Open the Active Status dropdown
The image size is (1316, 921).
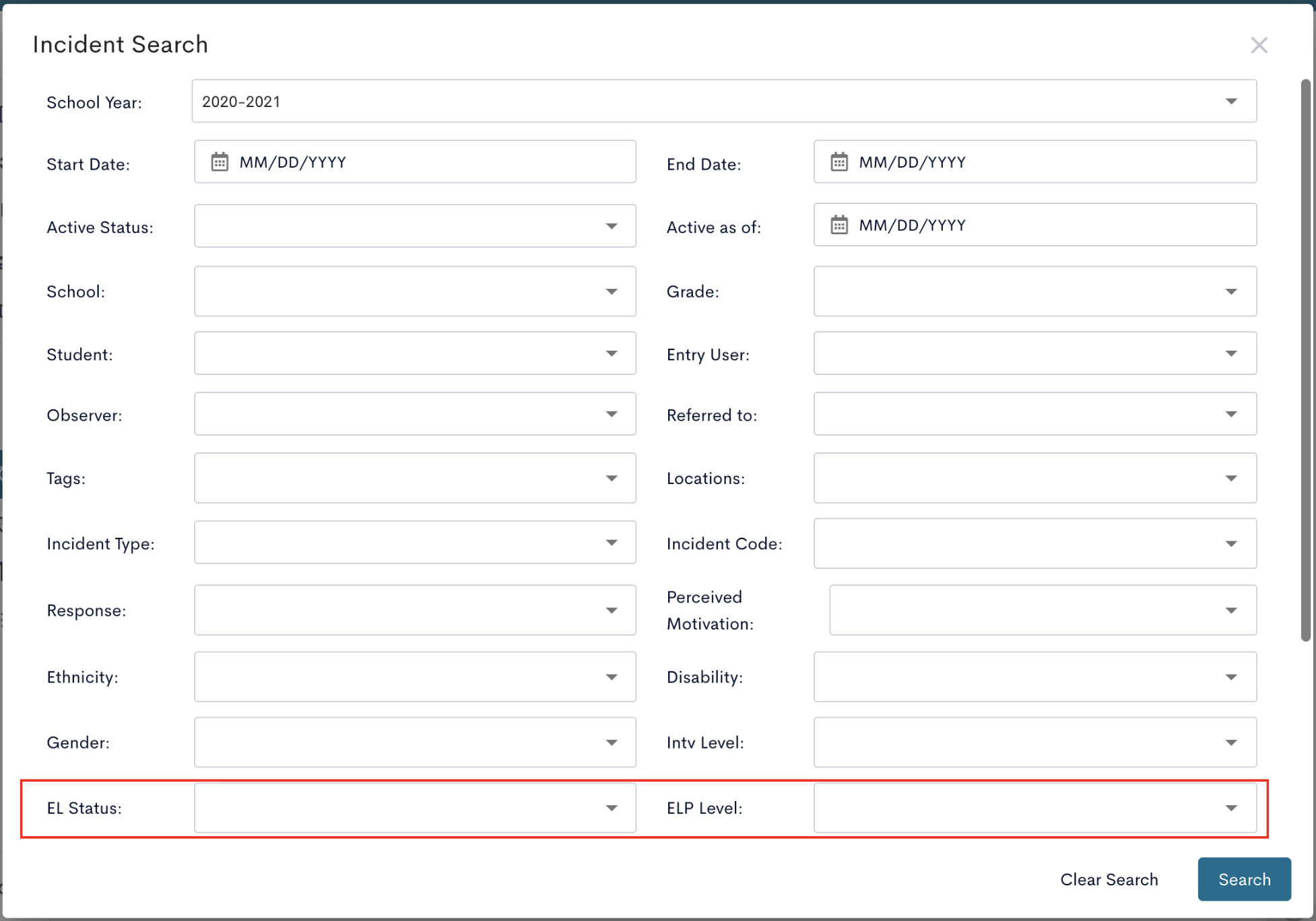pyautogui.click(x=415, y=226)
